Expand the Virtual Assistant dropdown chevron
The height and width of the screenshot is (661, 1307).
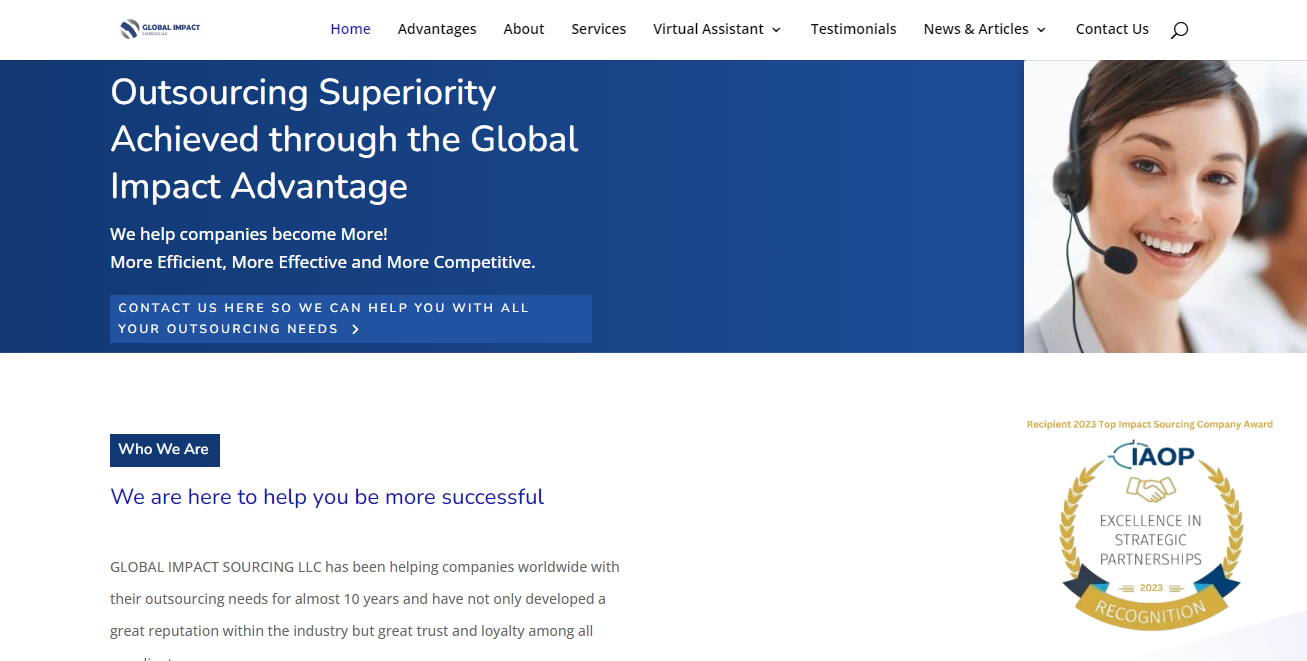click(777, 30)
